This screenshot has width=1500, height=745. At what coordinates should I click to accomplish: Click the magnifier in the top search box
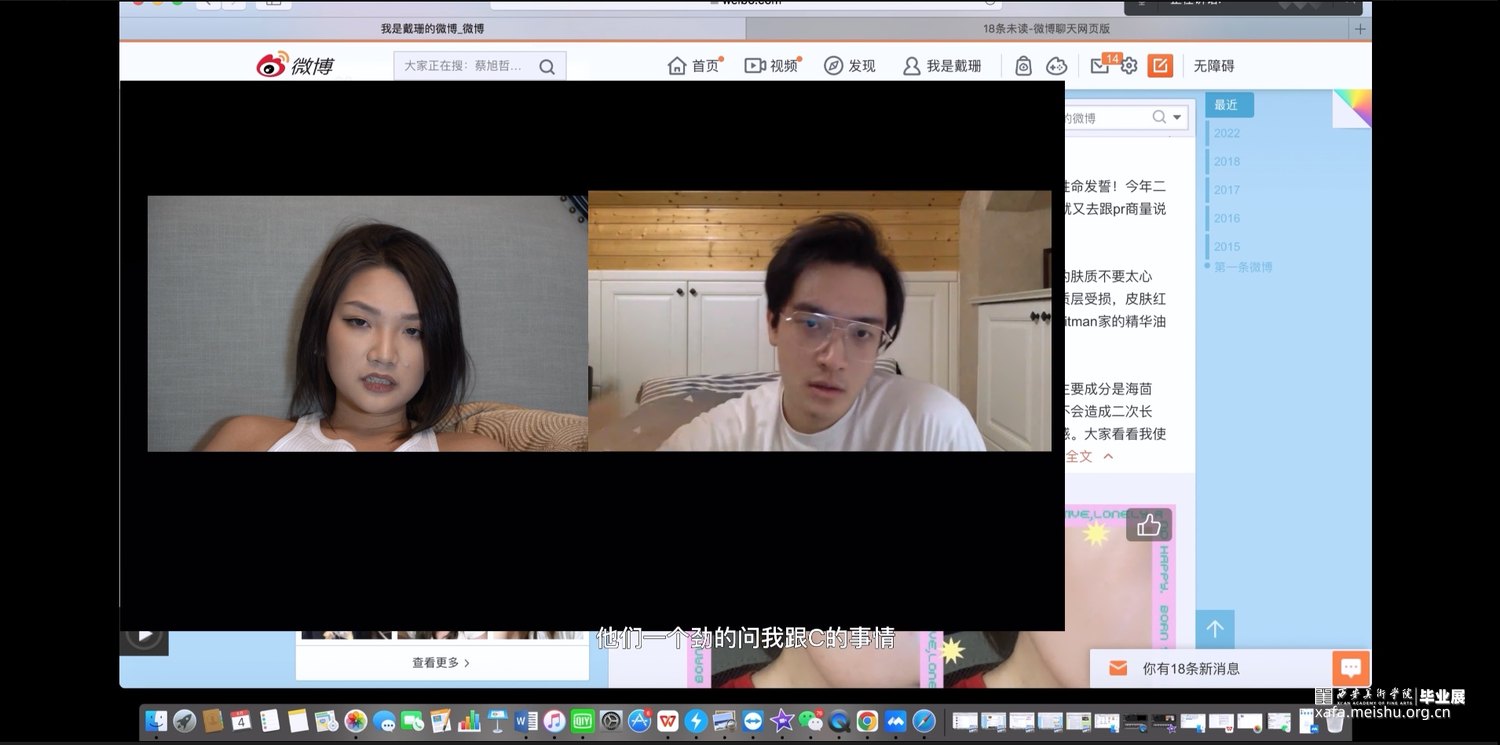(547, 67)
